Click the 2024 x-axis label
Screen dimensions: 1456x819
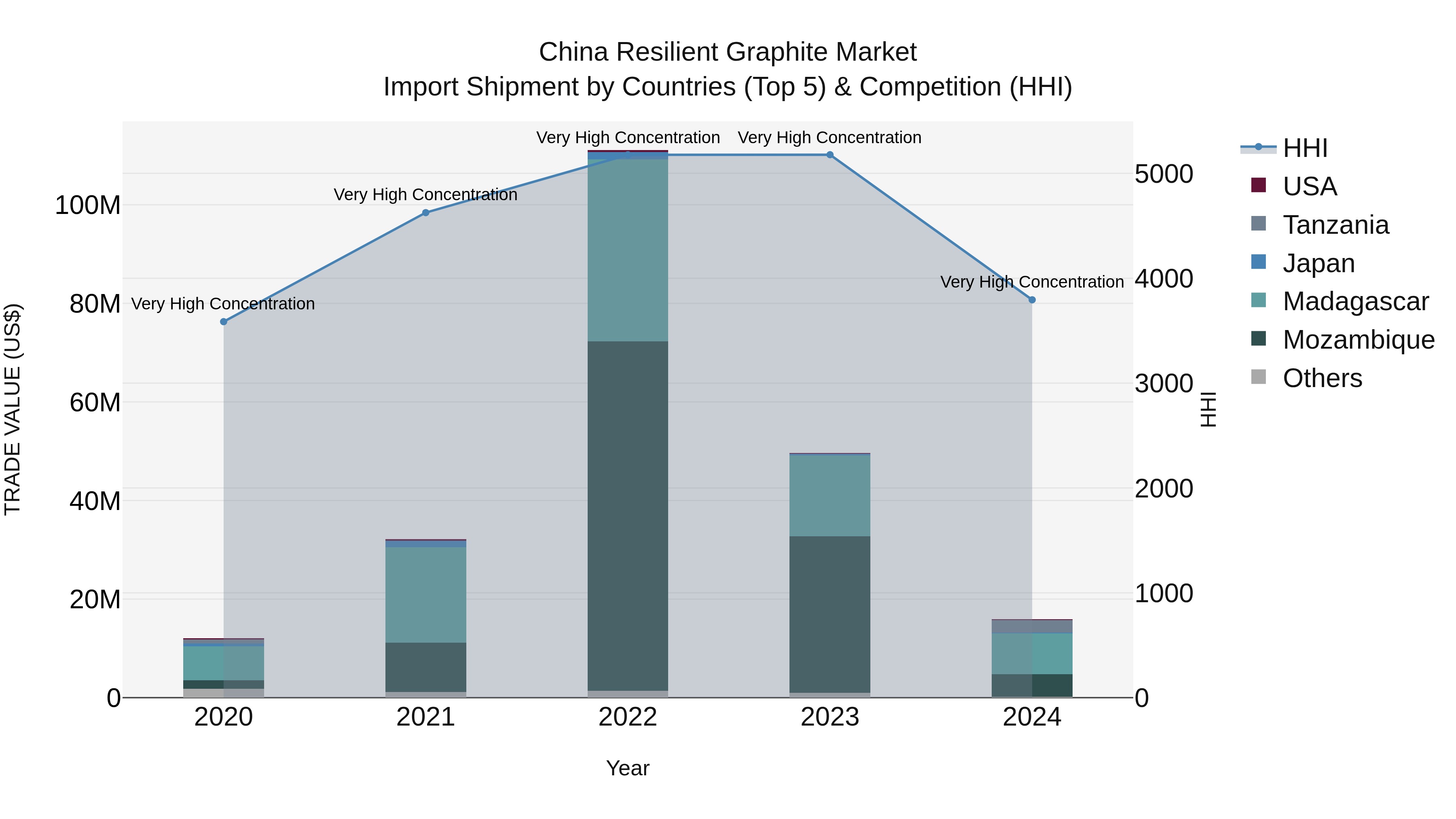click(x=1032, y=717)
